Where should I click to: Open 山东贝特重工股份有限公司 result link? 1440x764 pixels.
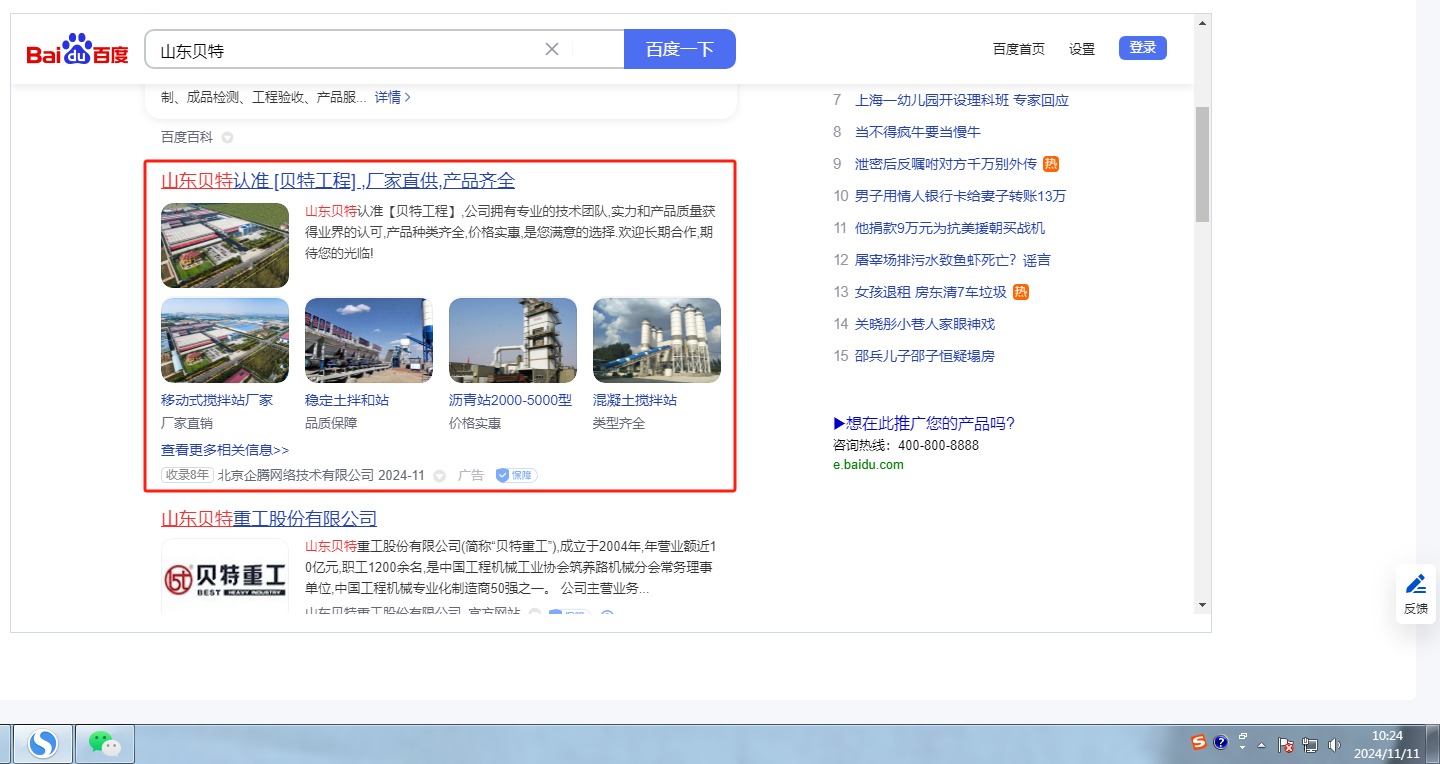[x=269, y=518]
